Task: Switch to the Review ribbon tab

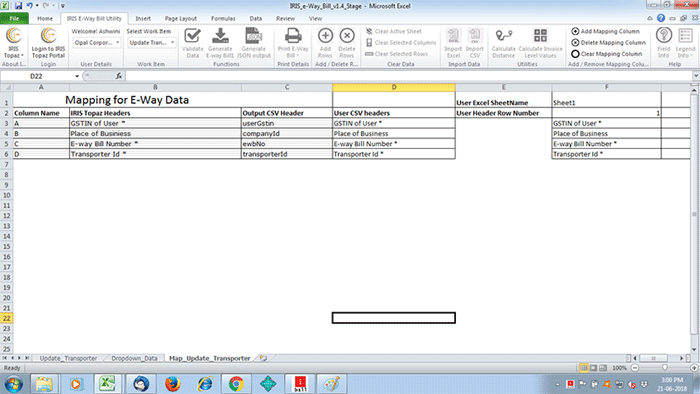Action: click(x=285, y=18)
